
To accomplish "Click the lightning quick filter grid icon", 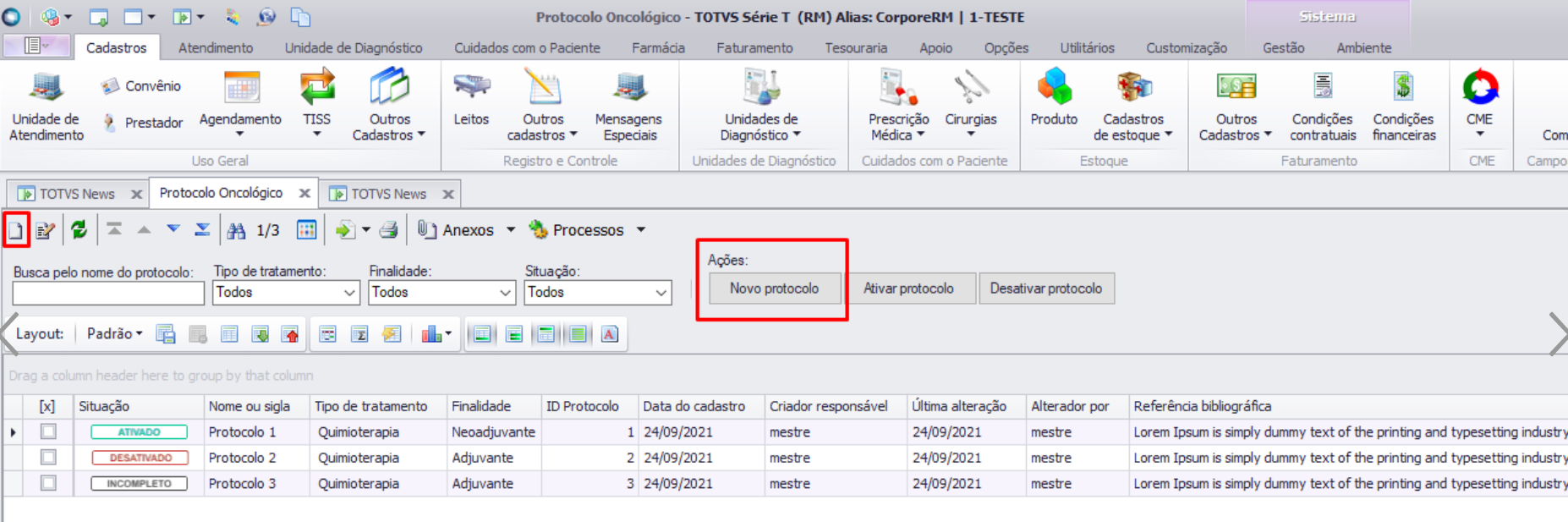I will (391, 334).
